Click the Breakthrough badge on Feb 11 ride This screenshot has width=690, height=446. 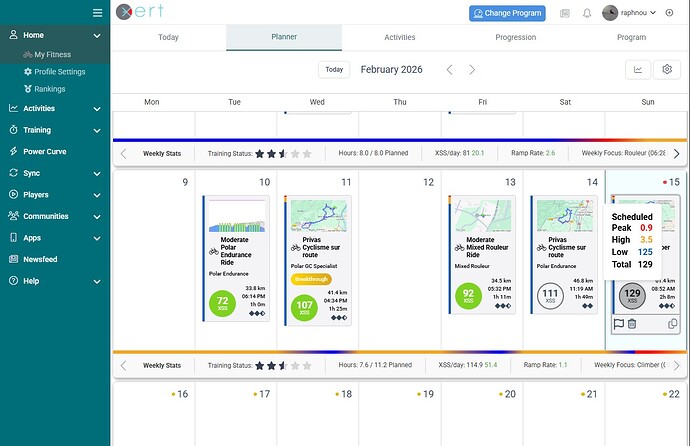pyautogui.click(x=311, y=279)
